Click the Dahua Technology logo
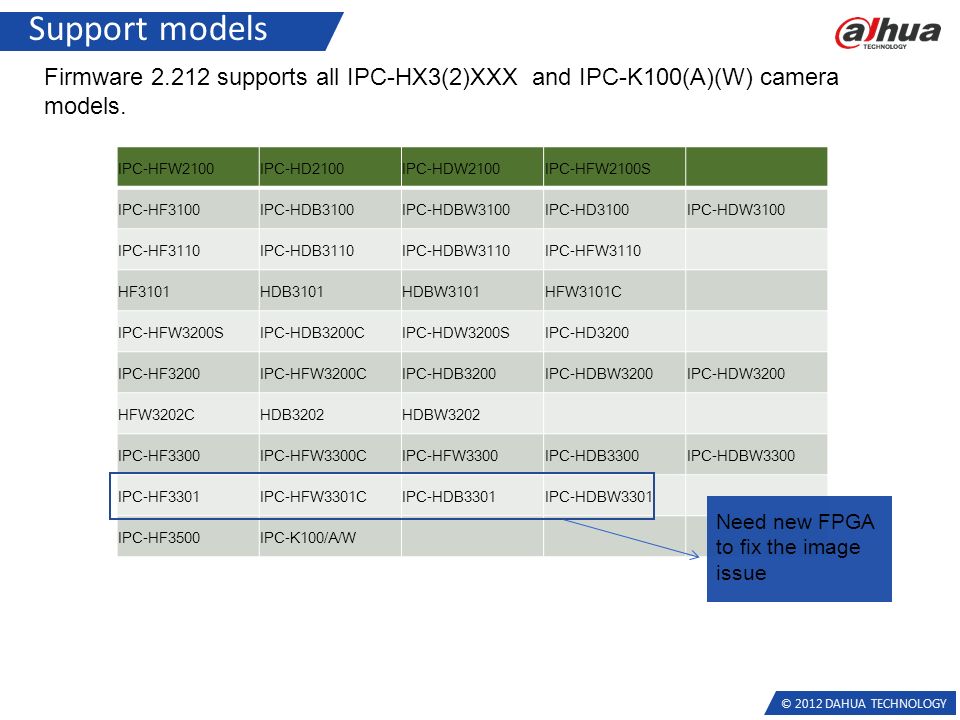This screenshot has width=960, height=720. pyautogui.click(x=887, y=33)
